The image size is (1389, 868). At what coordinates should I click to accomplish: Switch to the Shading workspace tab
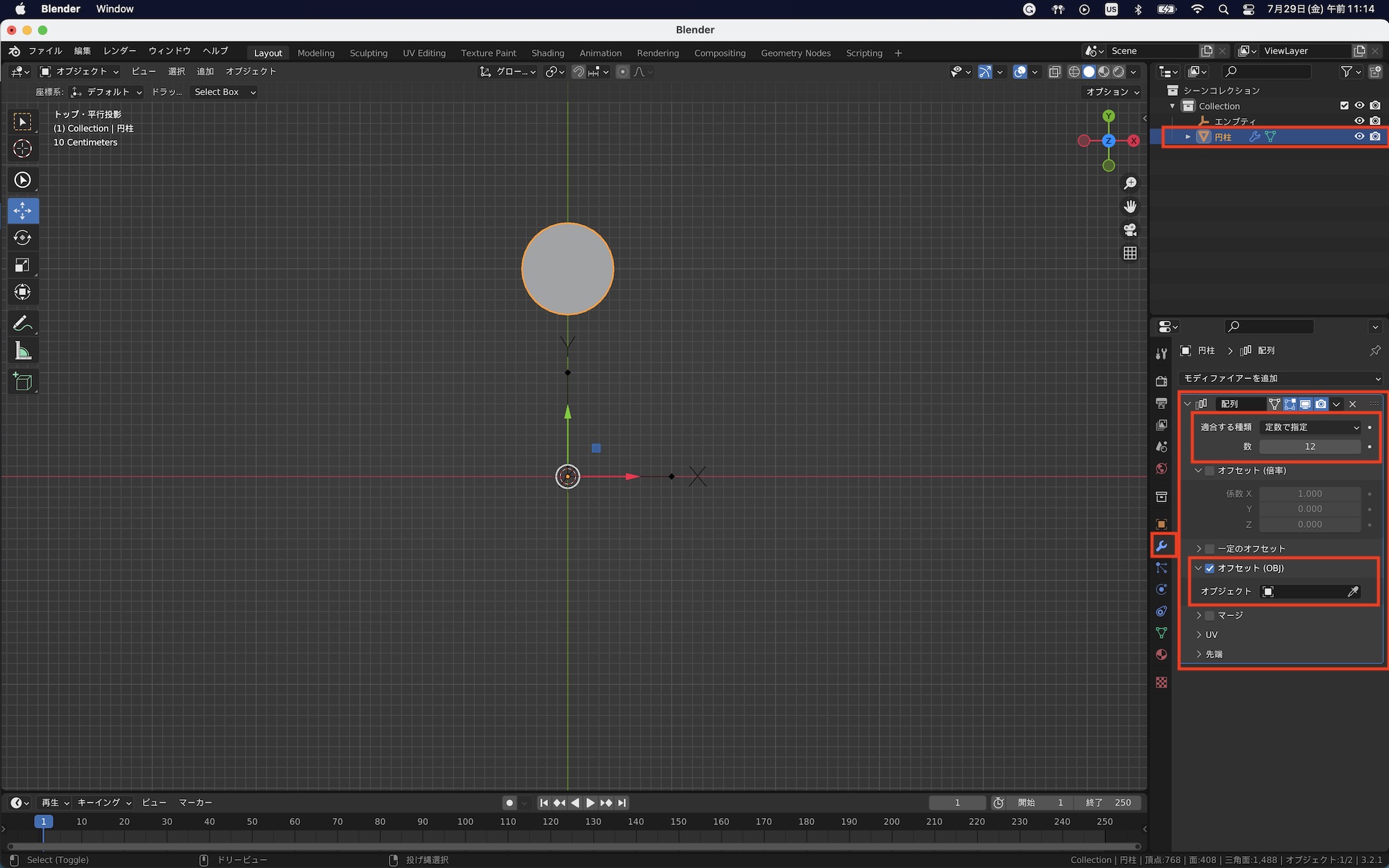(547, 53)
